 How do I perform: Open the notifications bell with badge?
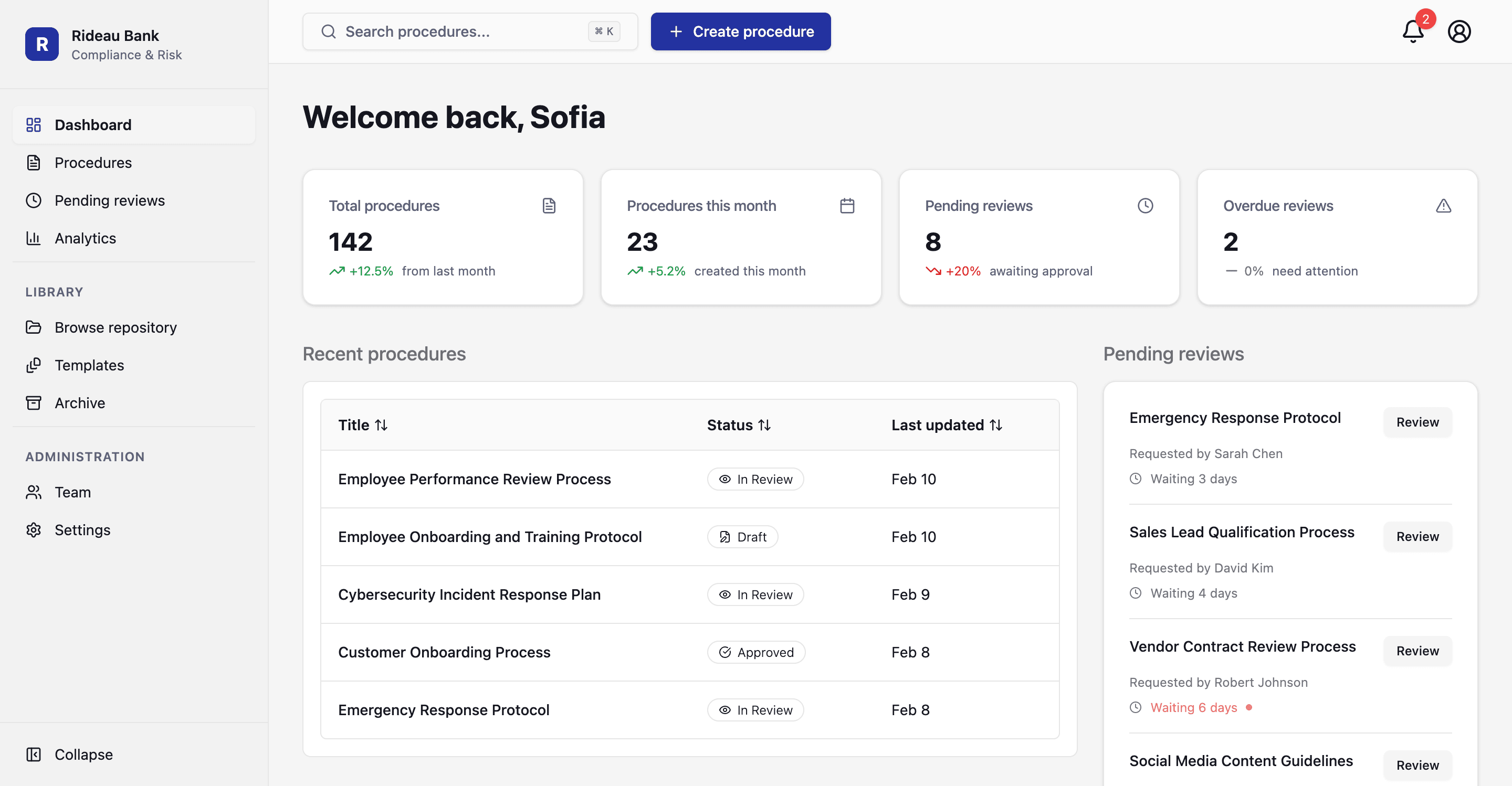pyautogui.click(x=1413, y=31)
